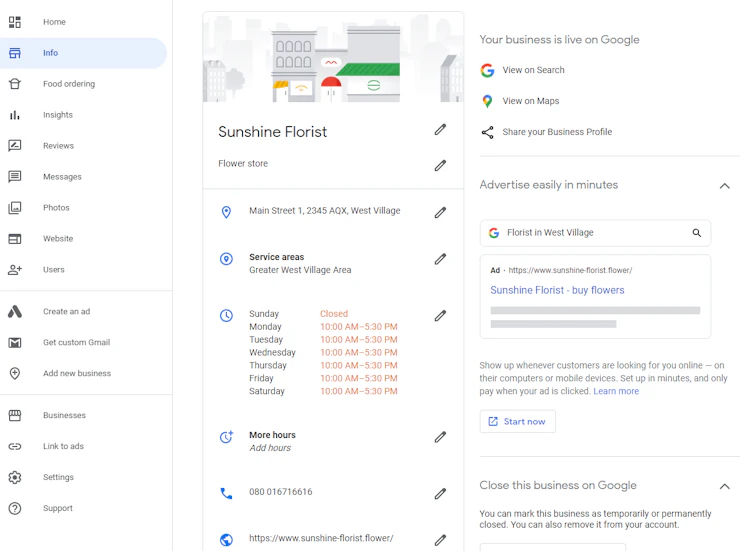Click the Learn more link
The width and height of the screenshot is (750, 551).
click(616, 391)
